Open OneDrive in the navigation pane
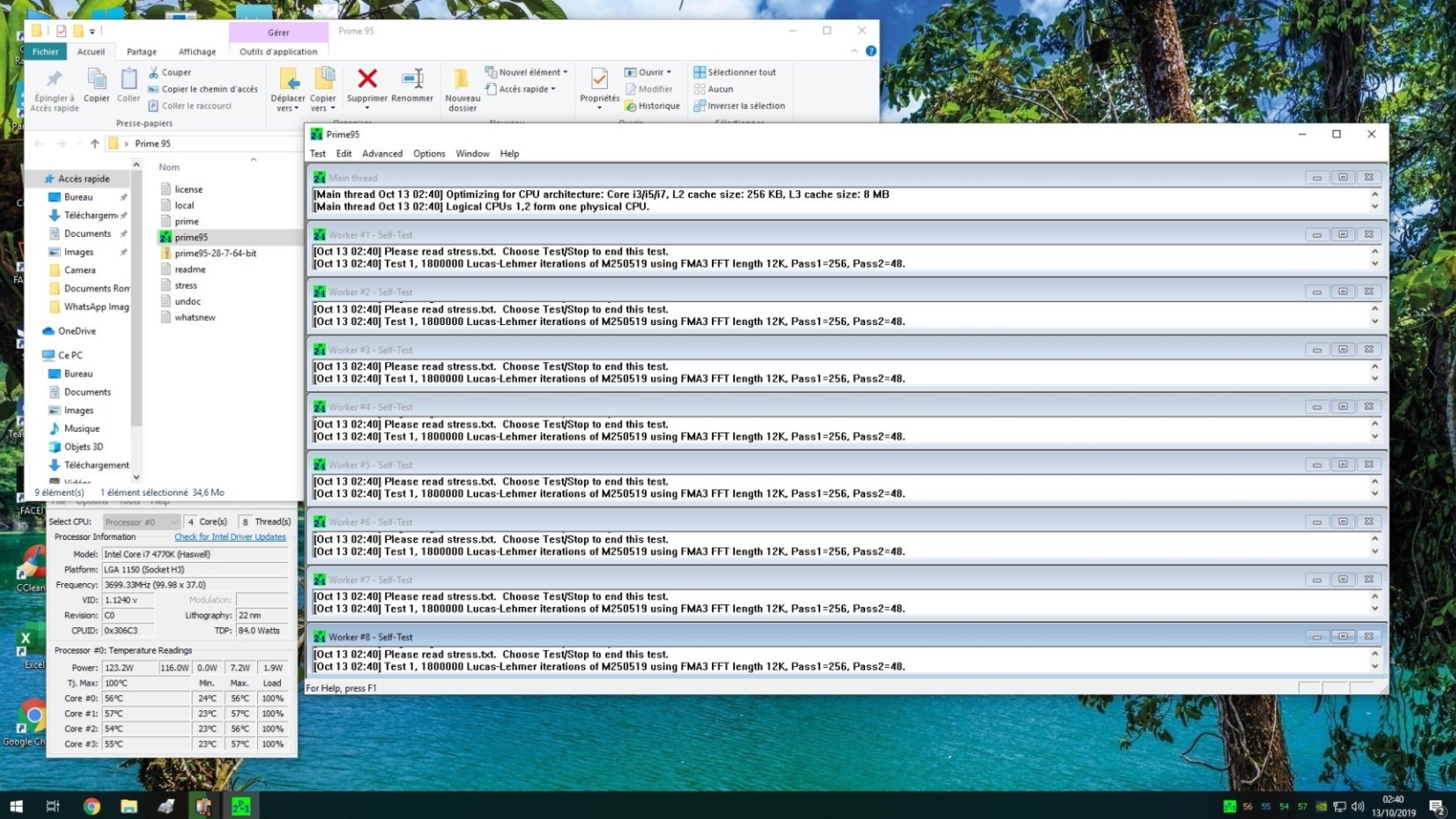Viewport: 1456px width, 819px height. (x=70, y=331)
